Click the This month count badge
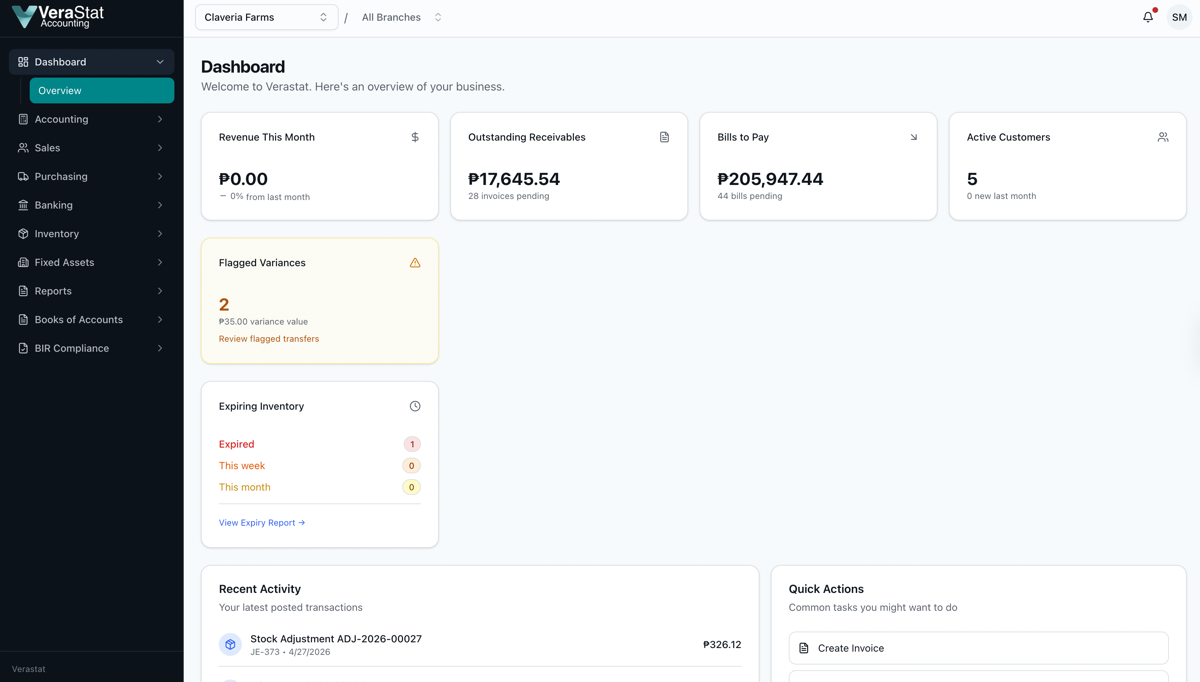The image size is (1200, 682). (411, 487)
